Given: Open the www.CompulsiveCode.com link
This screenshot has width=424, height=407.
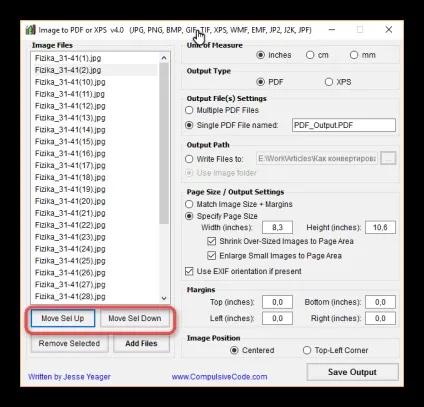Looking at the screenshot, I should click(219, 377).
